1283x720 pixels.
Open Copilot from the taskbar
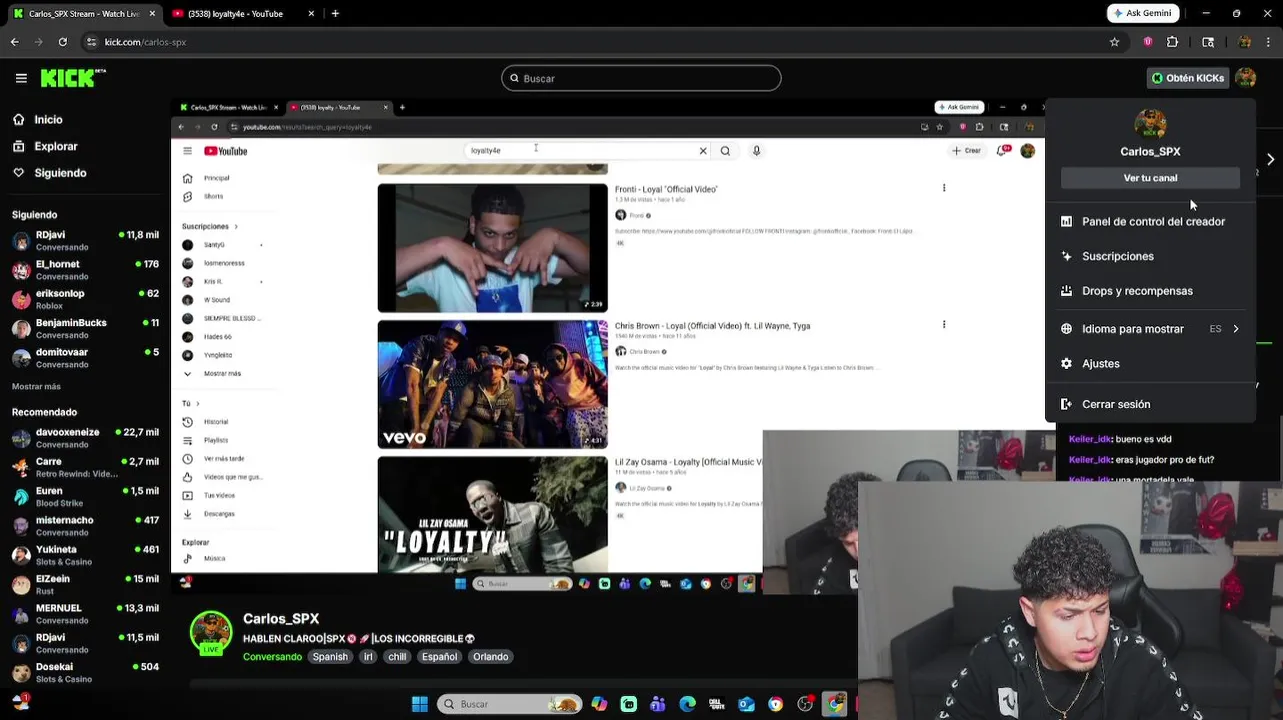(x=599, y=704)
